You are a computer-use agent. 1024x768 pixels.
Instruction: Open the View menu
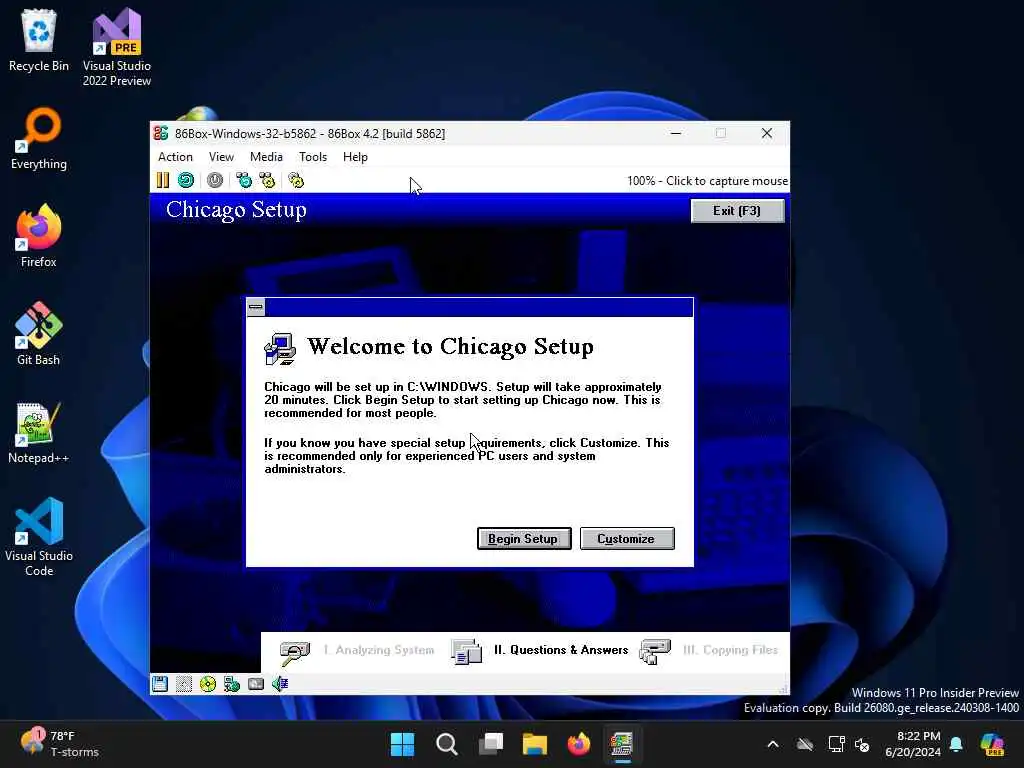pyautogui.click(x=221, y=157)
